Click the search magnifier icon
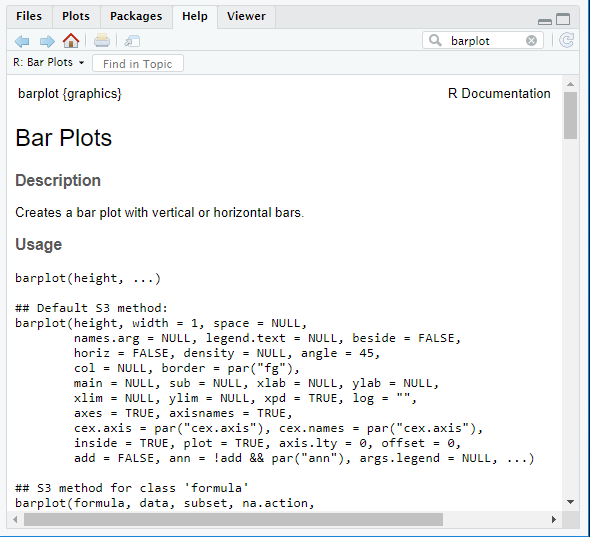This screenshot has width=590, height=537. (x=435, y=40)
